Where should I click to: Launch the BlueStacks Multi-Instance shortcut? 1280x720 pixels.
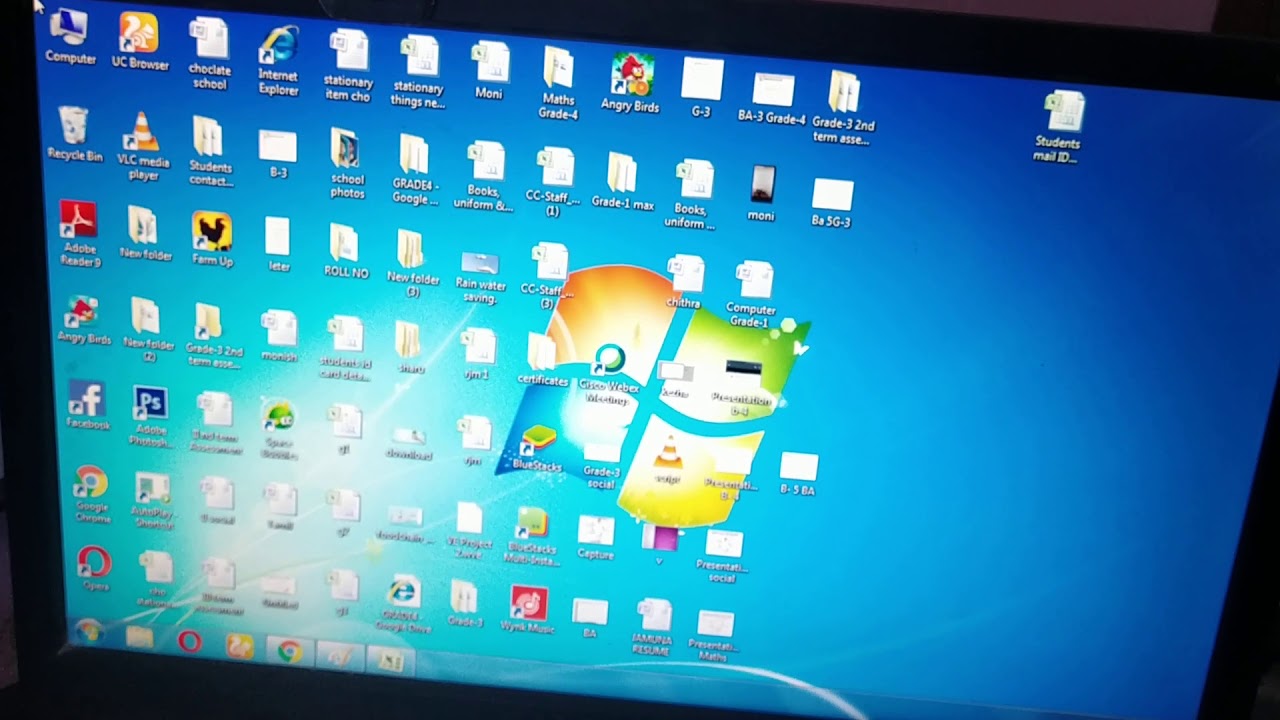point(532,535)
